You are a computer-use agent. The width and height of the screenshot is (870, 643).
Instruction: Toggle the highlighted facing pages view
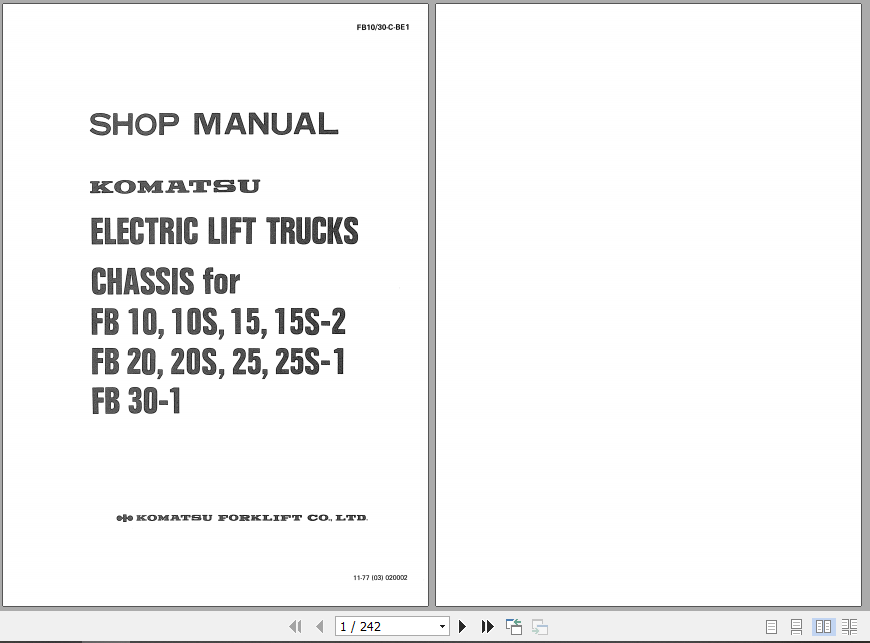point(823,625)
